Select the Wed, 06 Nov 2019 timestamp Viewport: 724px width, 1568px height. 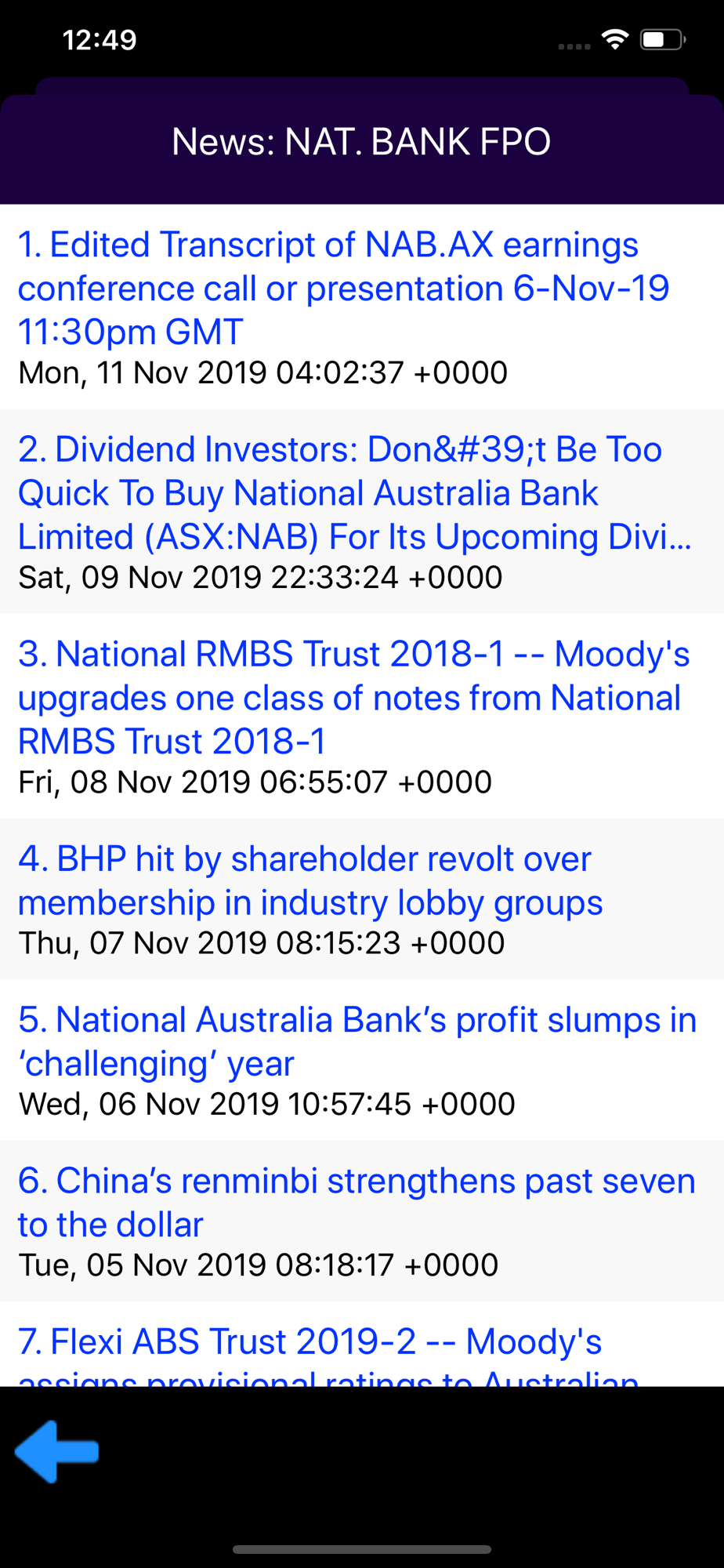[x=267, y=1104]
